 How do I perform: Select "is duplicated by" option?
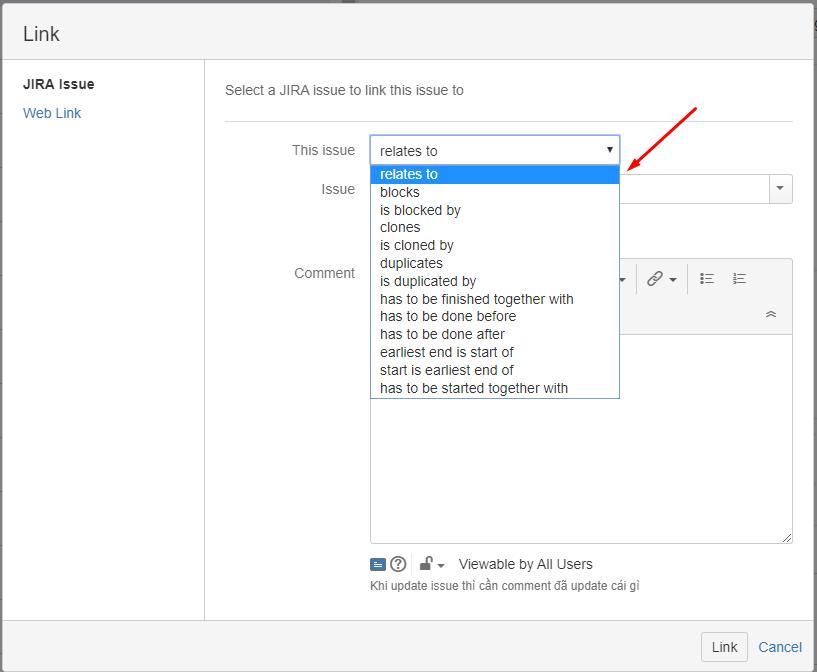coord(494,281)
